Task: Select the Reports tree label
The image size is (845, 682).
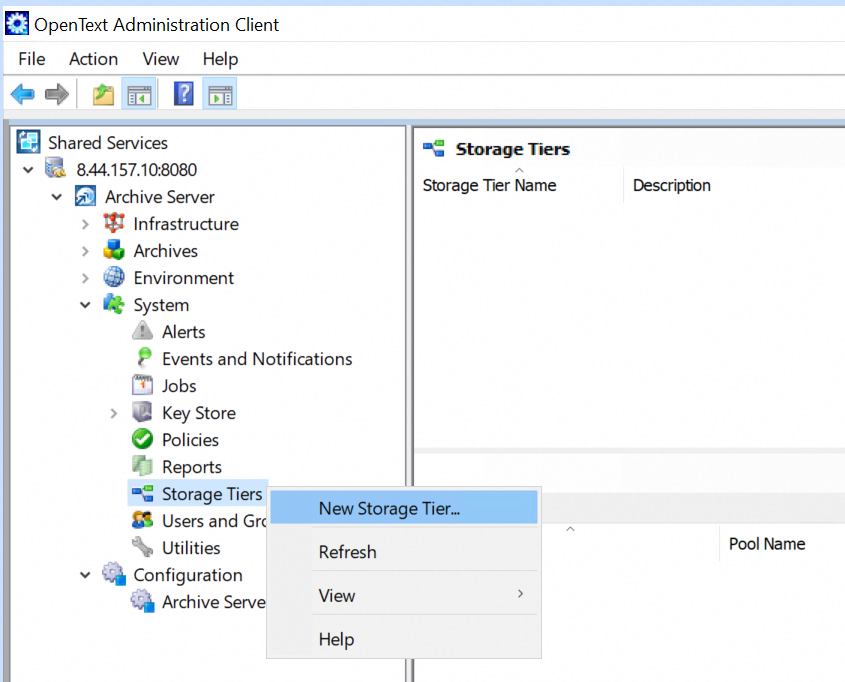Action: click(192, 467)
